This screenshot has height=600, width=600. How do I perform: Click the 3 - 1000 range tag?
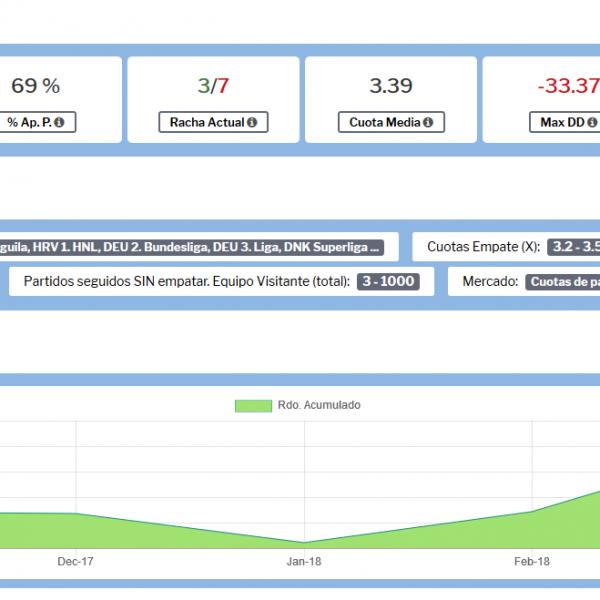[388, 282]
